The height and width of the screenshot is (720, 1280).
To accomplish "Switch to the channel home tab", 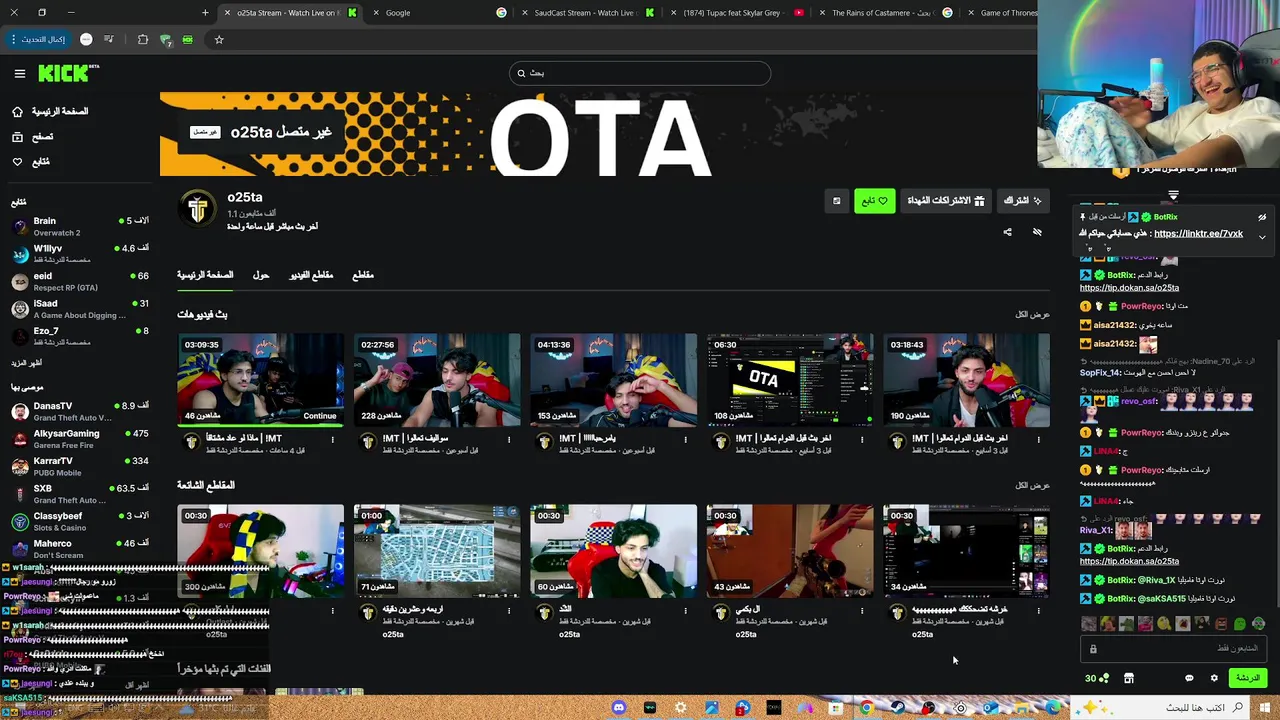I will coord(205,275).
